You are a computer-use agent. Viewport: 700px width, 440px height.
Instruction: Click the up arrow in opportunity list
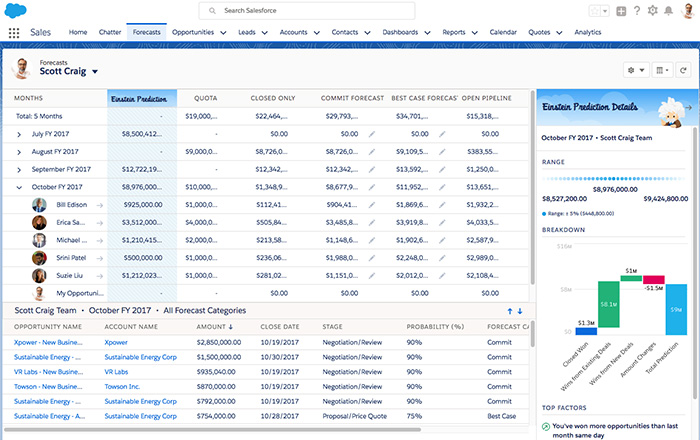(508, 311)
